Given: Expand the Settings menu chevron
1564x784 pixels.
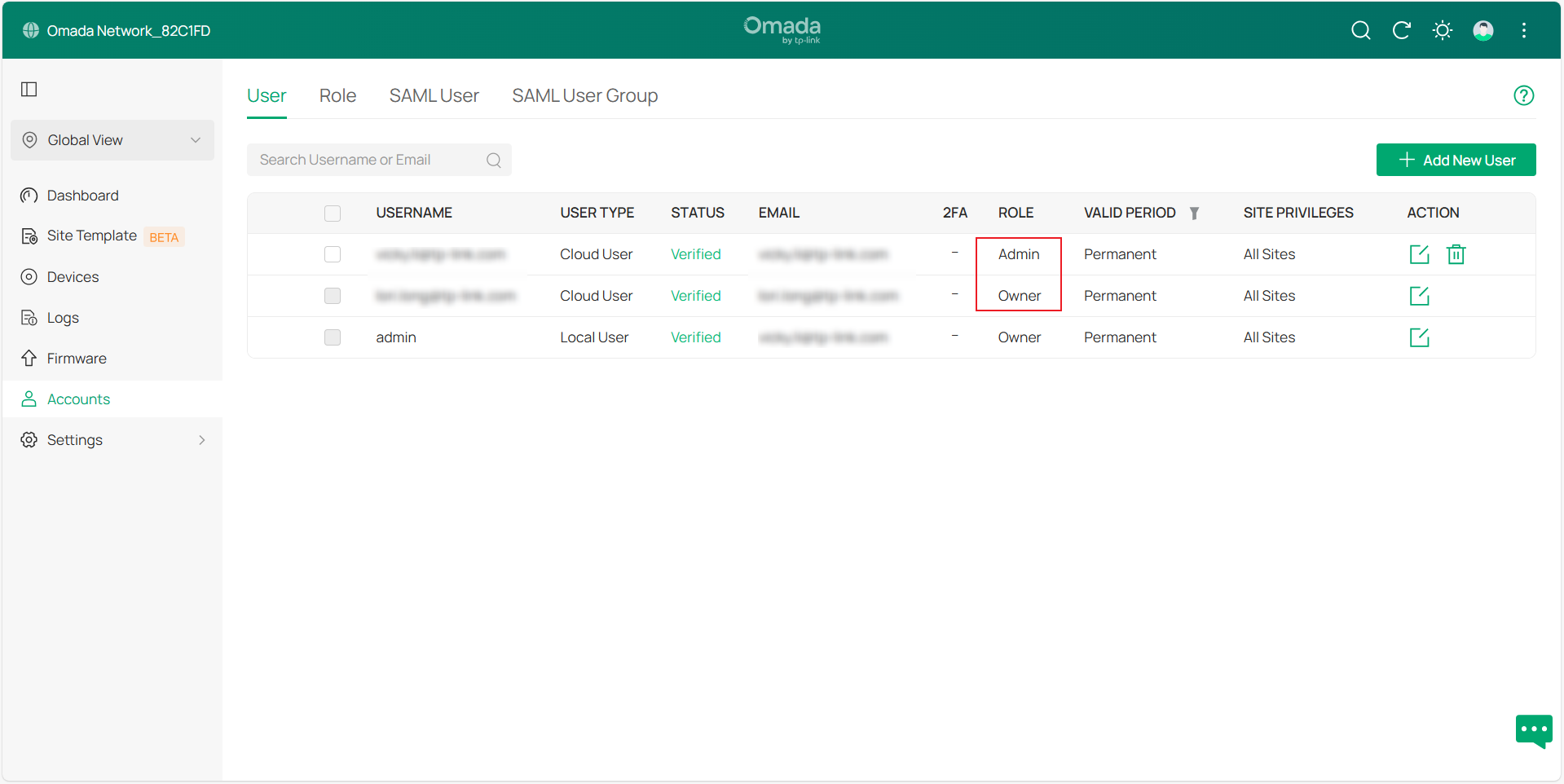Looking at the screenshot, I should 201,439.
